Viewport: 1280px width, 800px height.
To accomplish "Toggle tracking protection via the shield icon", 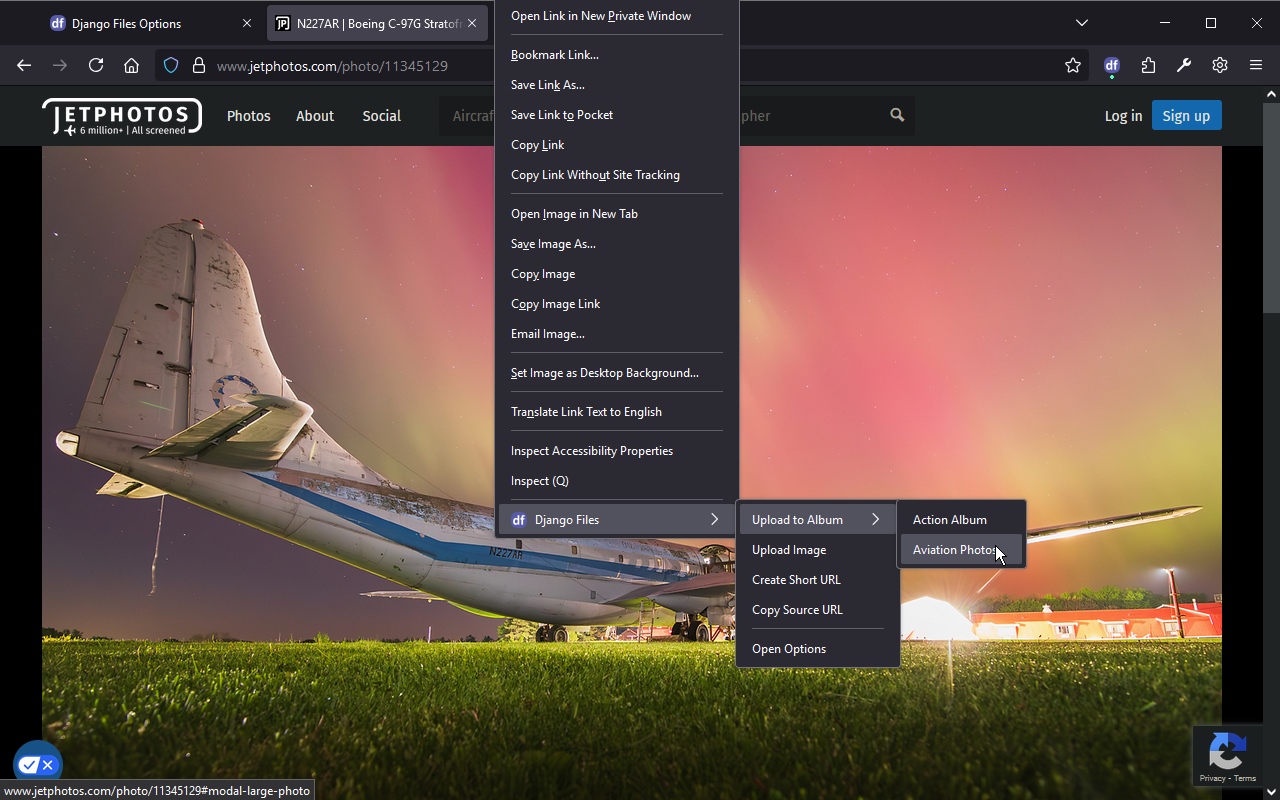I will (170, 65).
